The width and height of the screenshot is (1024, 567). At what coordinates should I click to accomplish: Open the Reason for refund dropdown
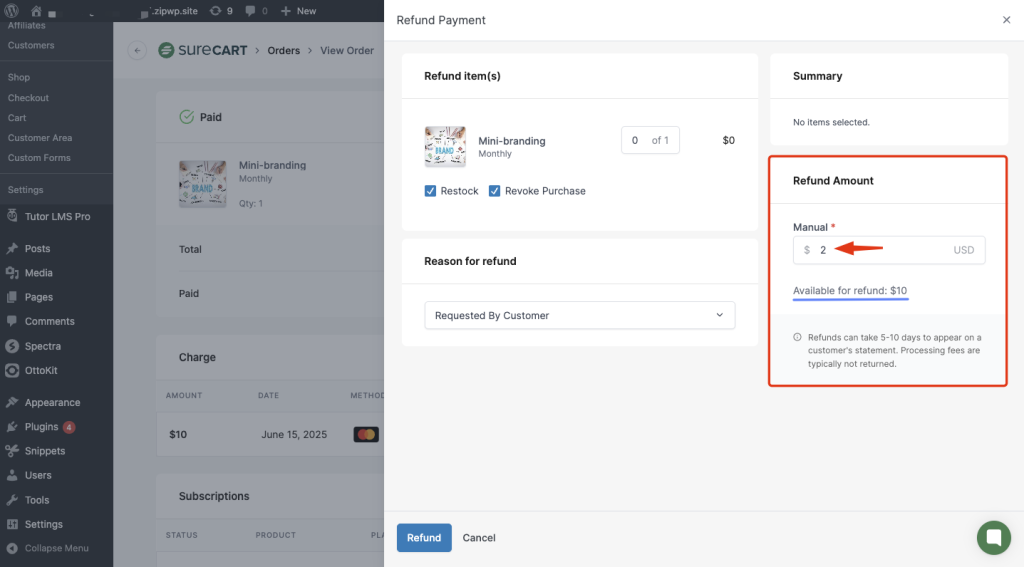coord(579,316)
